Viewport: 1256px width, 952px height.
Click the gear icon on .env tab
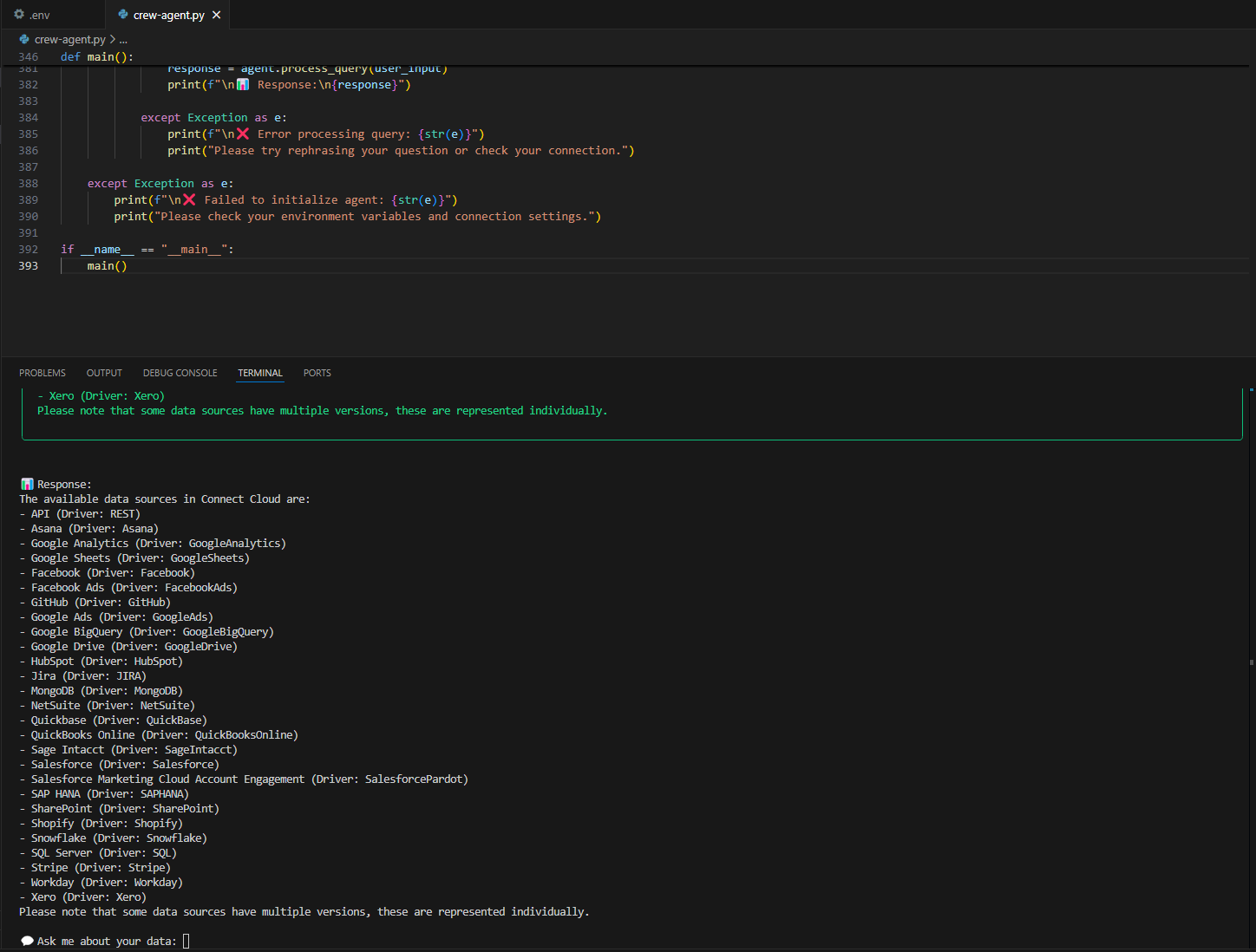tap(19, 15)
